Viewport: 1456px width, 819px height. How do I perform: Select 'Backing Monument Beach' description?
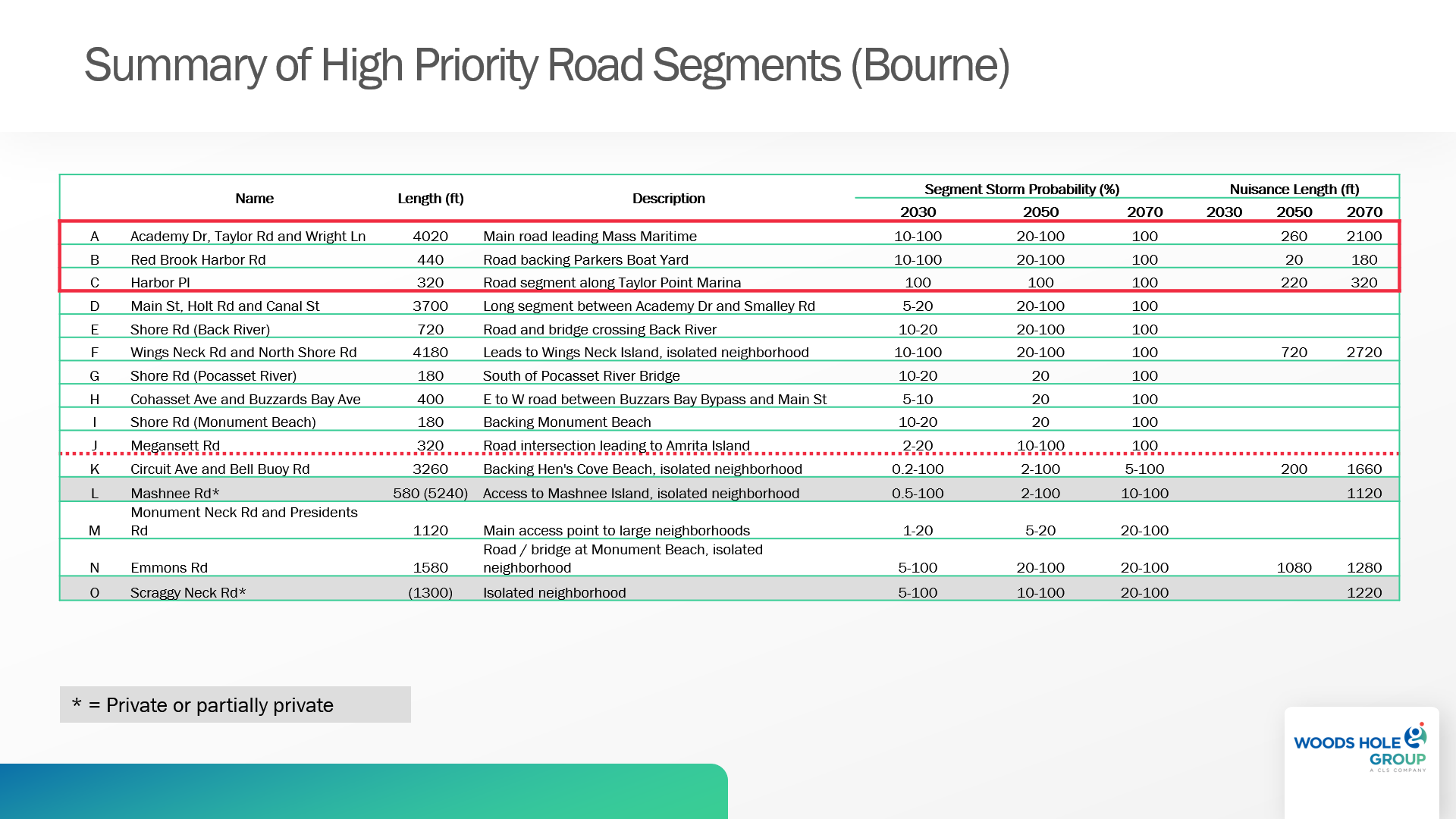[x=567, y=422]
